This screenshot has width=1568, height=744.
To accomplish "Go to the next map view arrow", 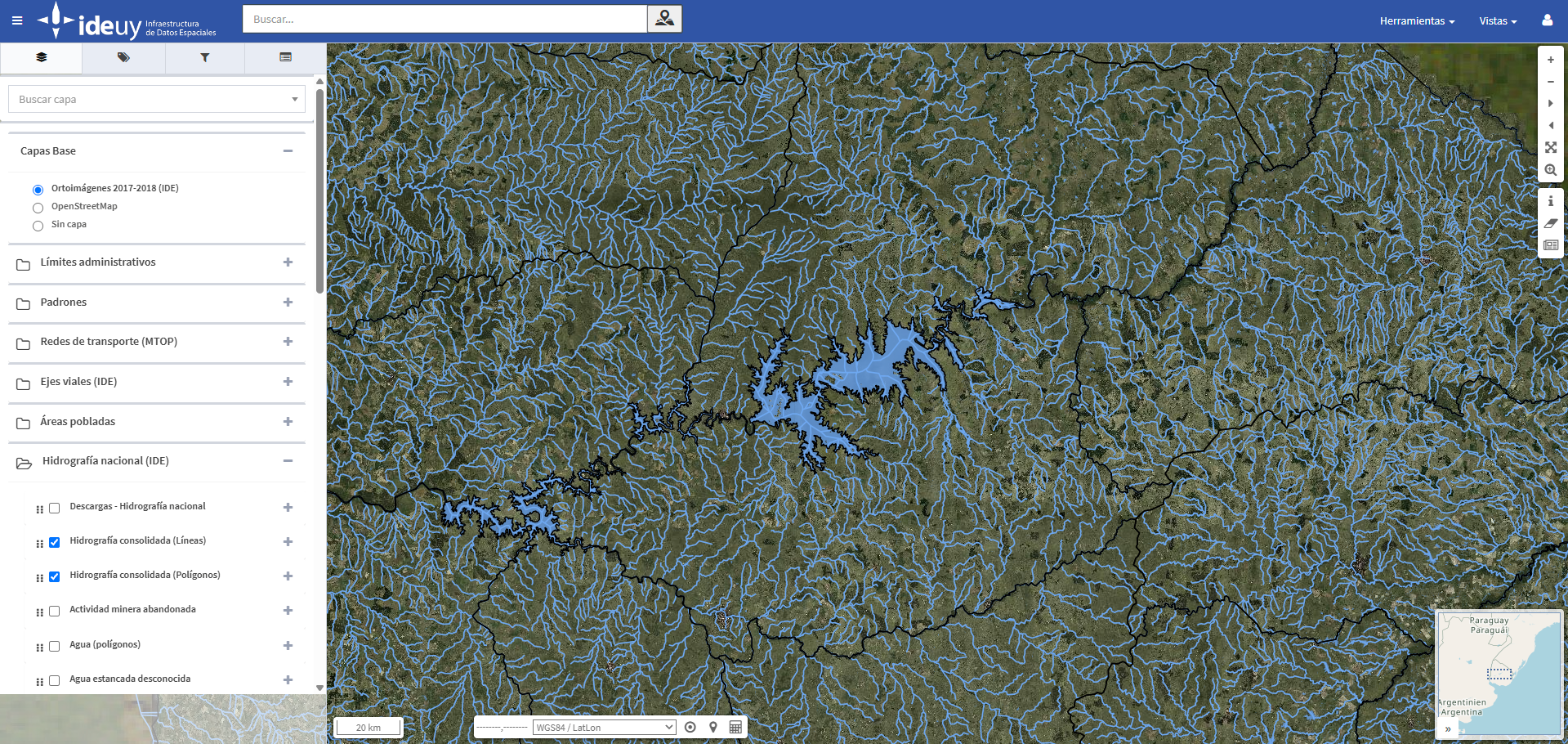I will click(1550, 103).
